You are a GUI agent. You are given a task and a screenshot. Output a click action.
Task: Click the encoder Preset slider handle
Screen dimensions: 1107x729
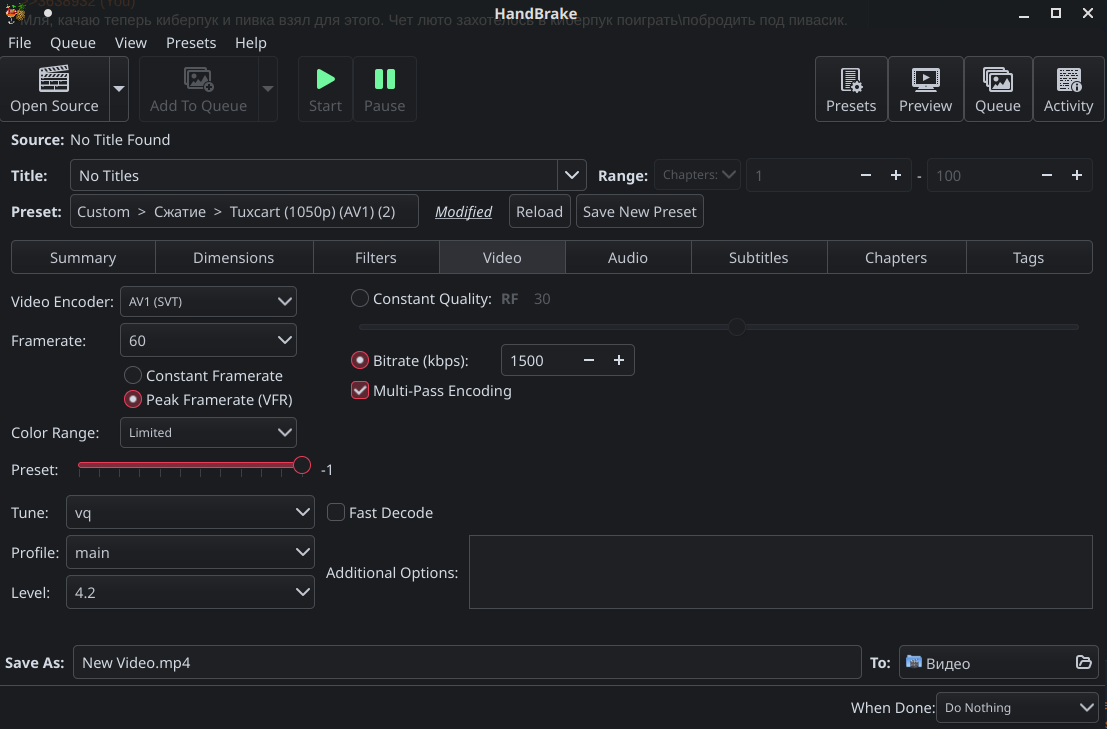[x=302, y=465]
